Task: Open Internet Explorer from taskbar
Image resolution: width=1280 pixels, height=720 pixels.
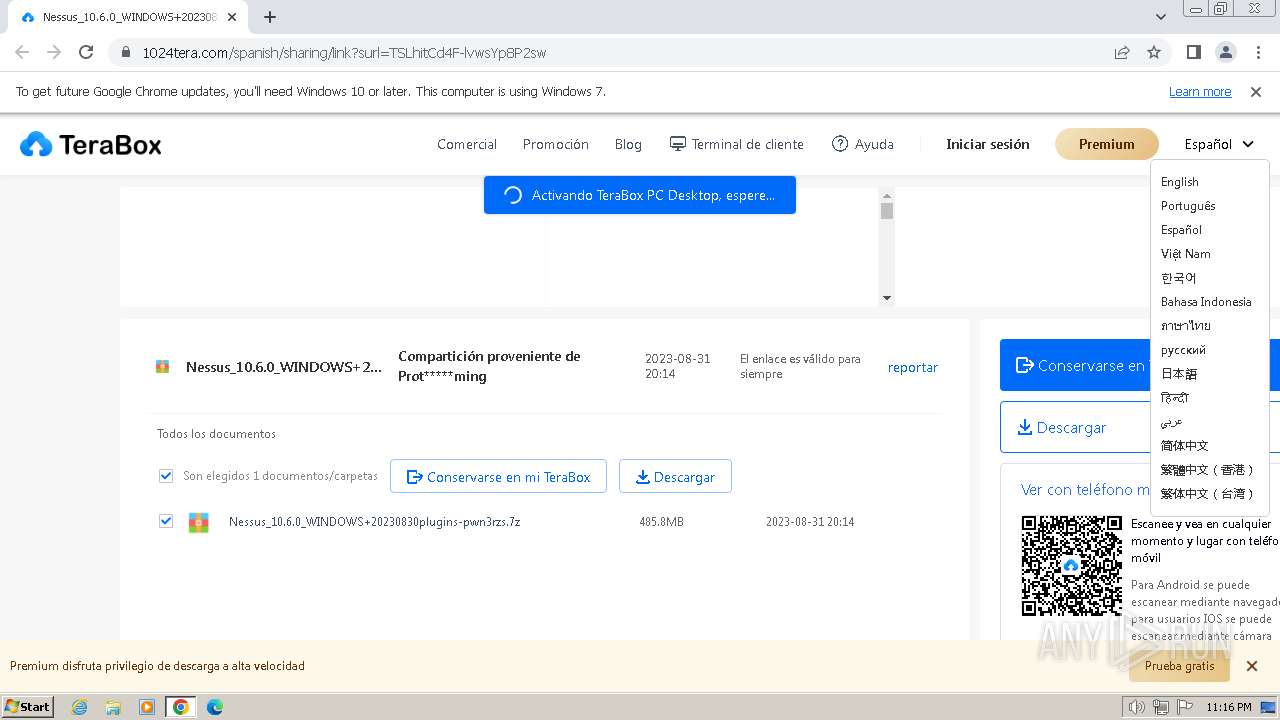Action: (x=79, y=707)
